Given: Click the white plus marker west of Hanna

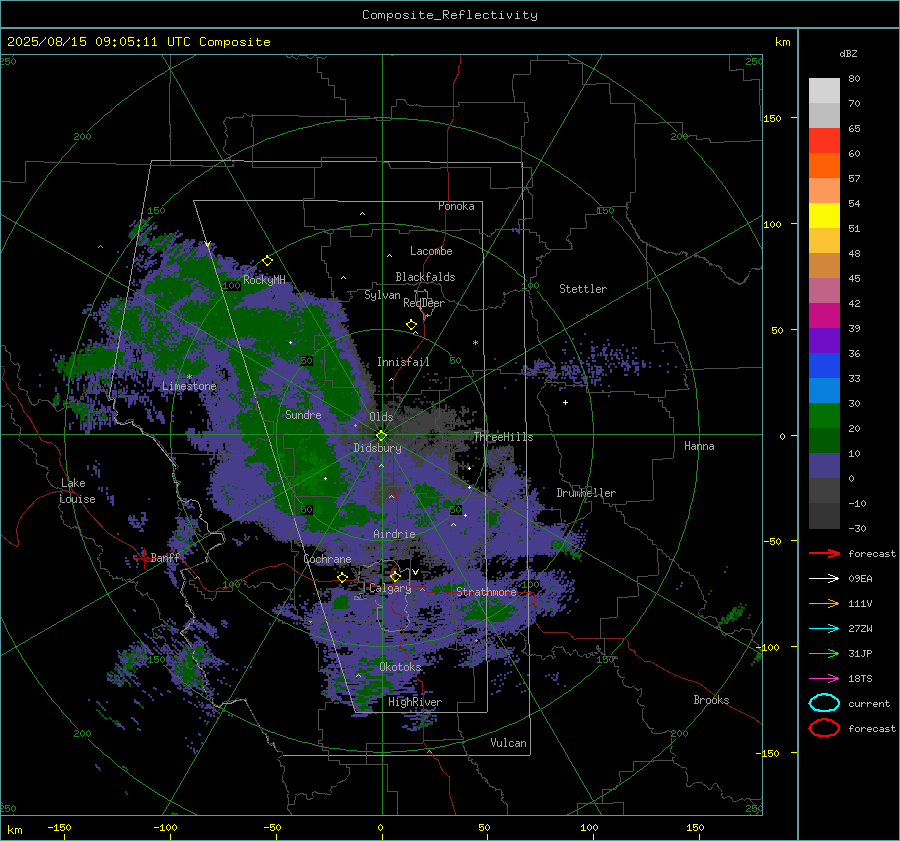Looking at the screenshot, I should pyautogui.click(x=565, y=402).
